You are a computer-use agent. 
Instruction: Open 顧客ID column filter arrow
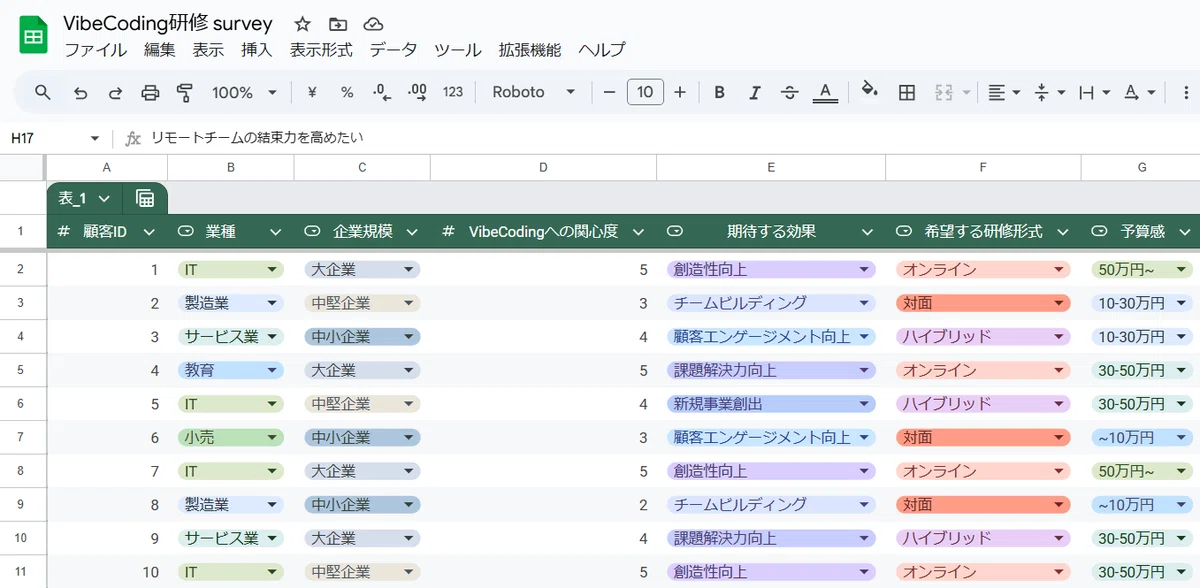149,232
